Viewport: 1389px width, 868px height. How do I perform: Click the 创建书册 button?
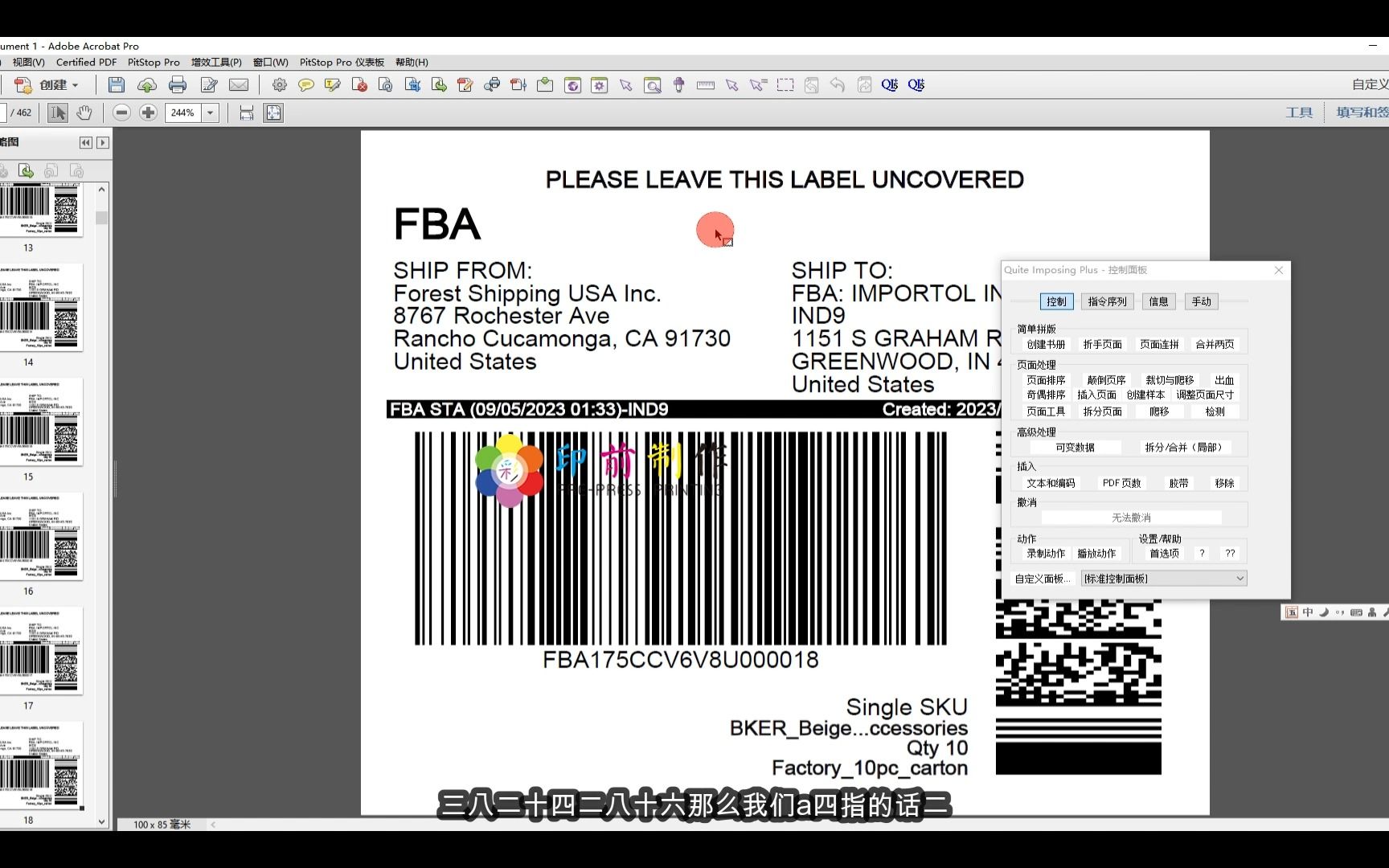(x=1046, y=344)
